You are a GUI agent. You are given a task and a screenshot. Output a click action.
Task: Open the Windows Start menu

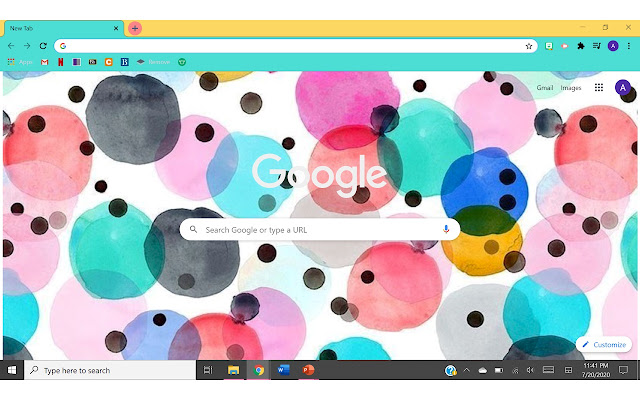click(x=12, y=370)
